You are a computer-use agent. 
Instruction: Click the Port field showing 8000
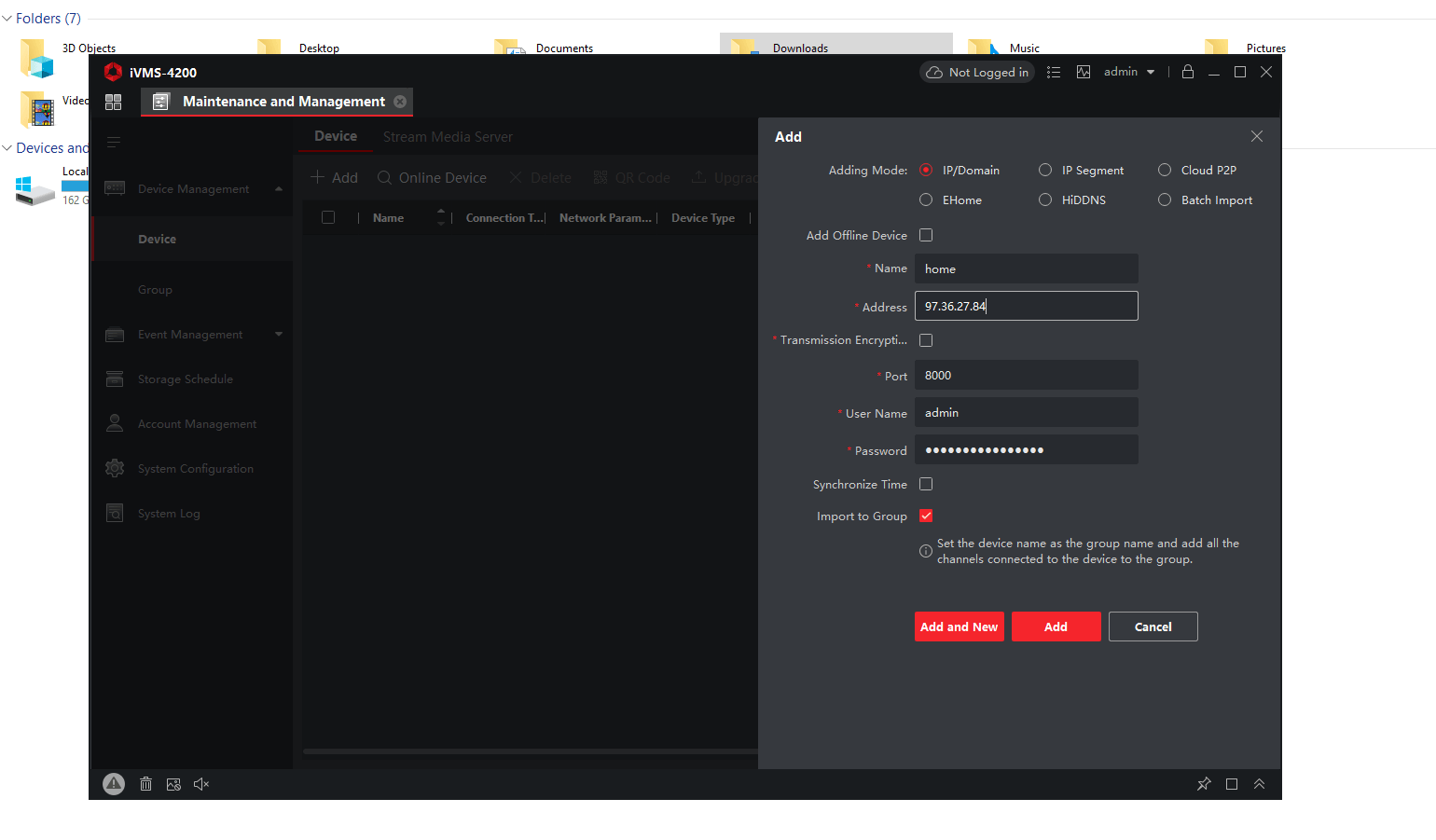[x=1026, y=375]
